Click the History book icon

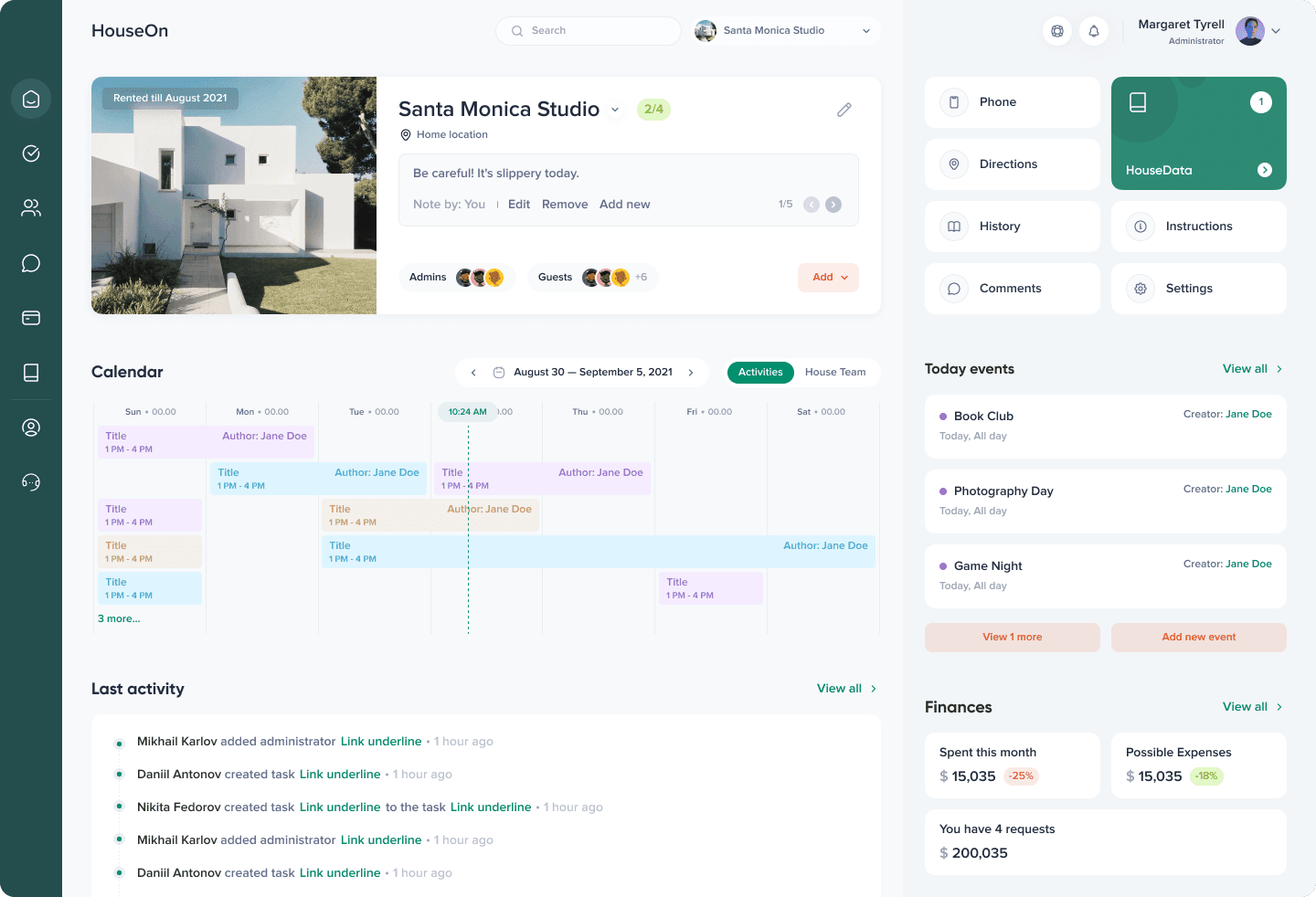954,227
